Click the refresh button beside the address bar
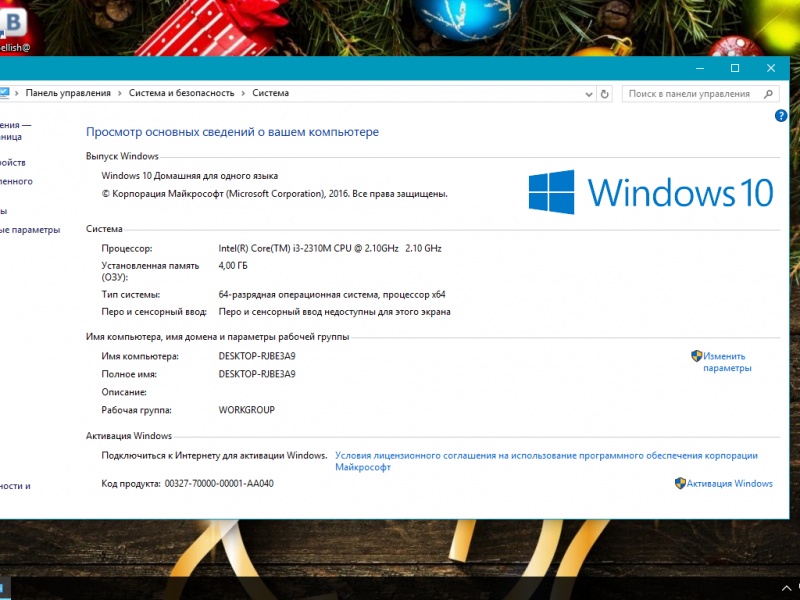Image resolution: width=800 pixels, height=600 pixels. pyautogui.click(x=604, y=94)
